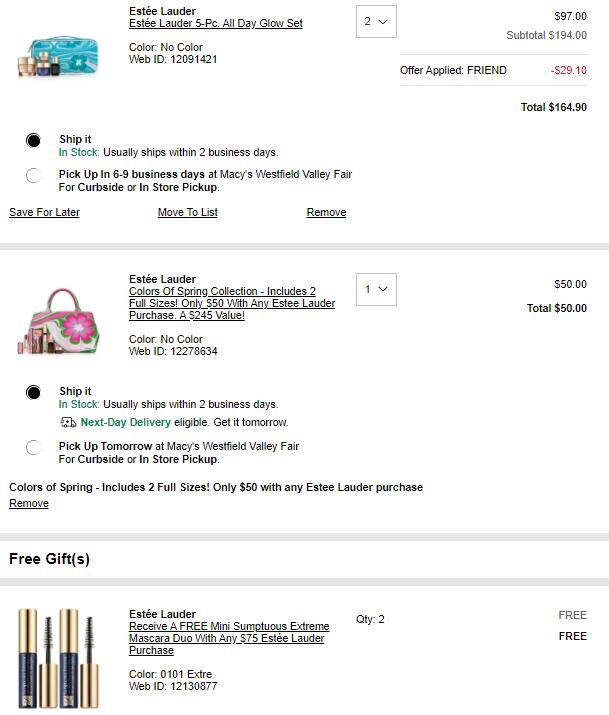Click the FRIEND offer applied text

[453, 70]
